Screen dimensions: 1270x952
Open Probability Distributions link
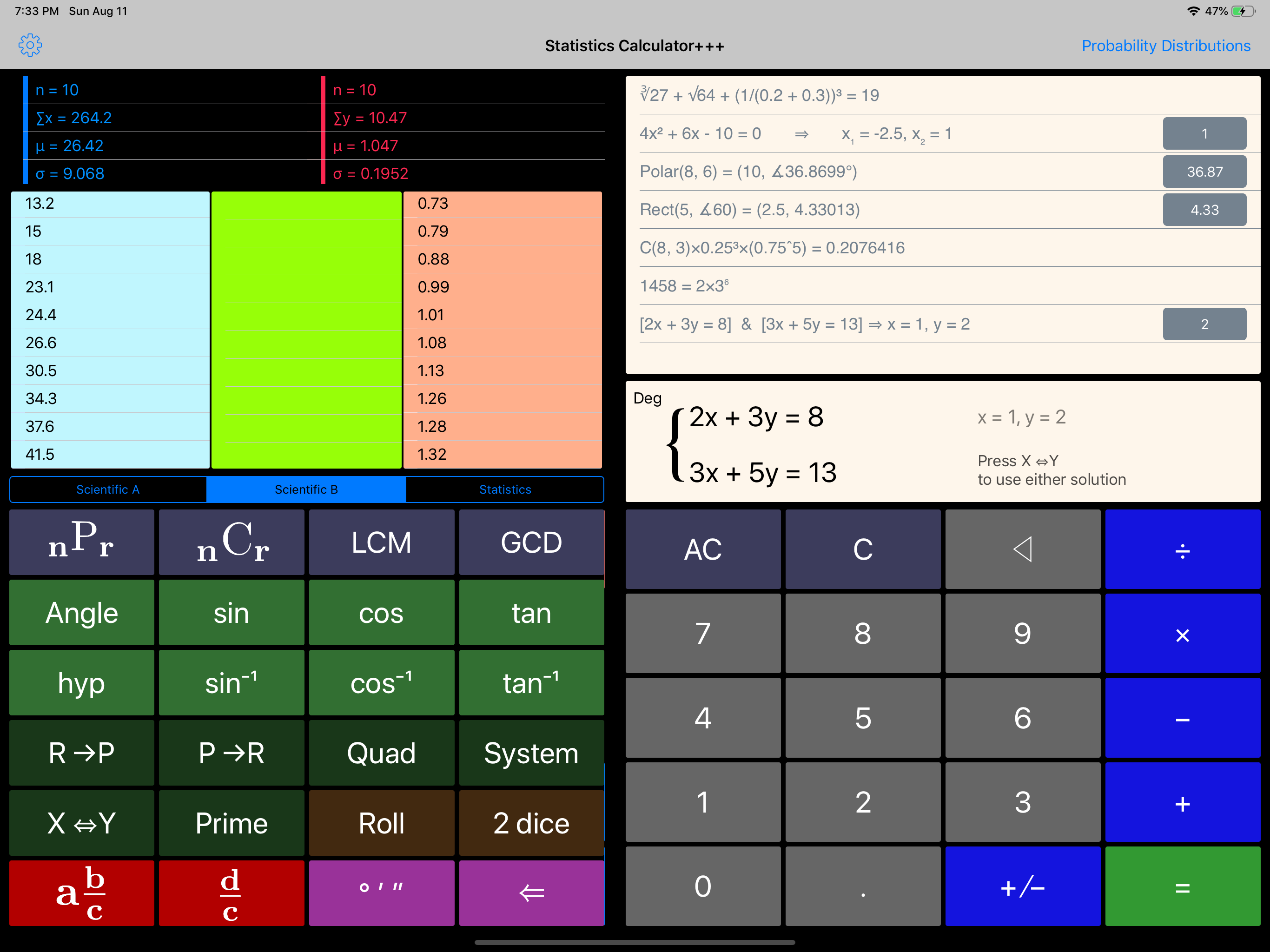tap(1165, 46)
